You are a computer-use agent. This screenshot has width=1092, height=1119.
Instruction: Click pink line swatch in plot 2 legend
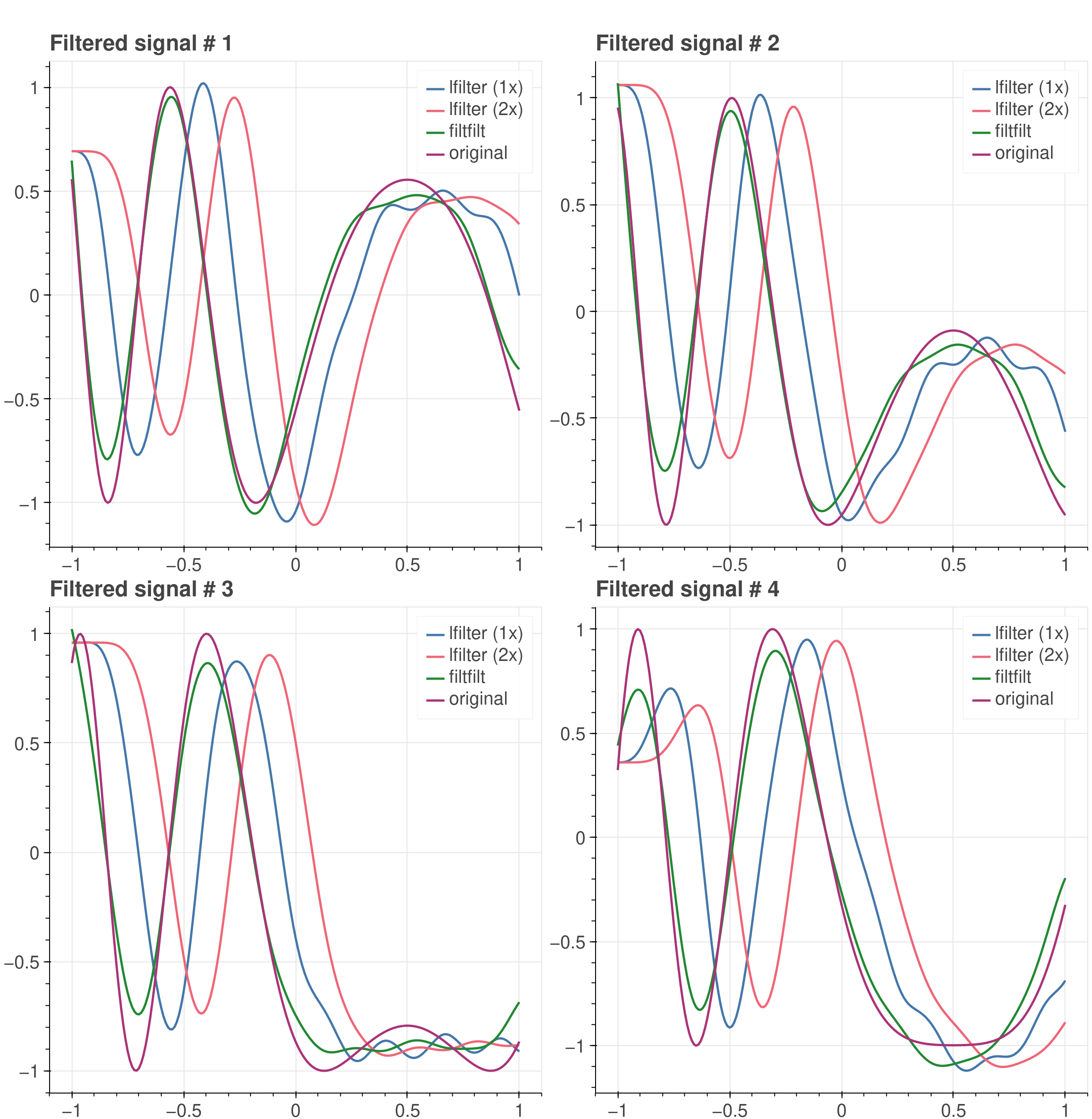pos(981,111)
